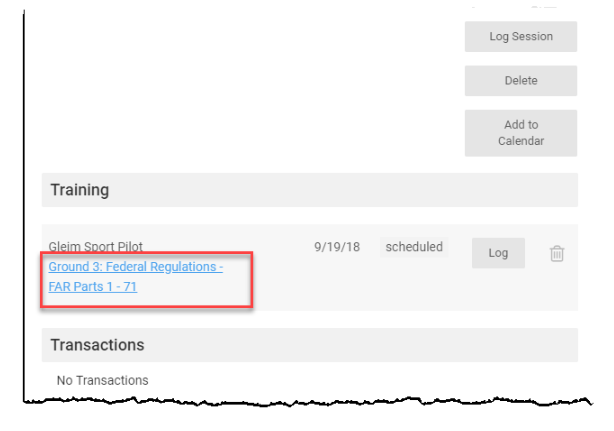The height and width of the screenshot is (431, 614).
Task: Click the scheduled label next to 9/19/18
Action: point(414,247)
